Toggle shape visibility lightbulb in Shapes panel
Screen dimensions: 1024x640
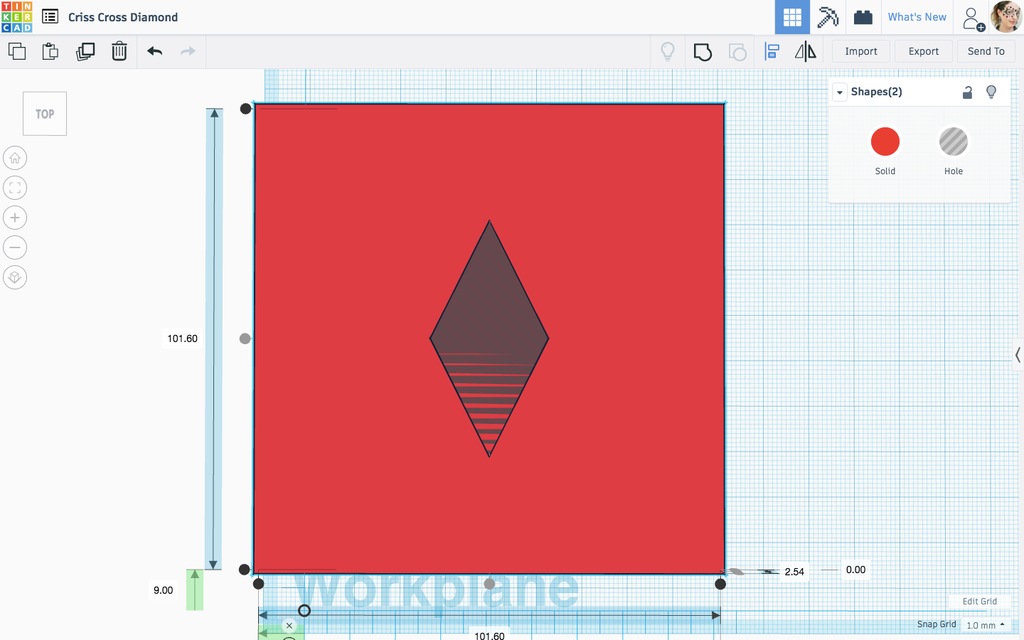(991, 92)
